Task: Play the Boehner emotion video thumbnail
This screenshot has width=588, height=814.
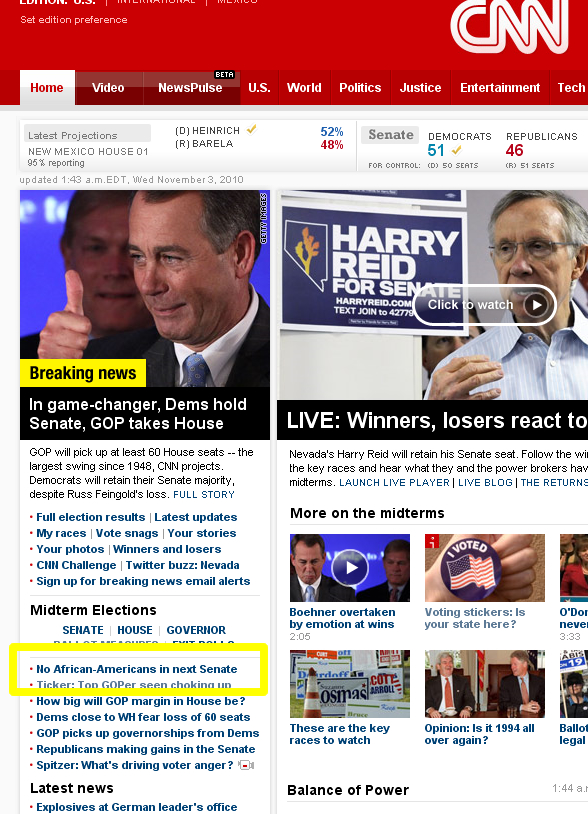Action: tap(350, 567)
